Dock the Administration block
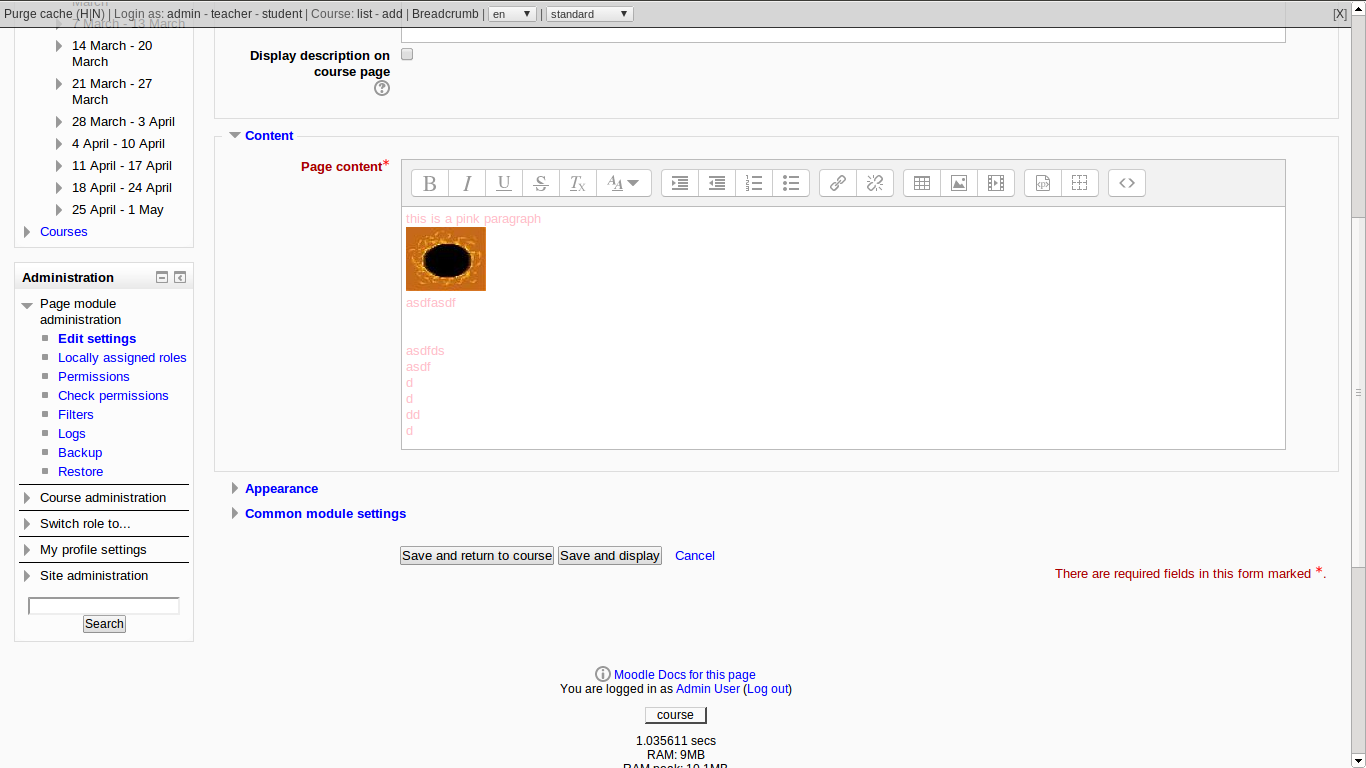1366x768 pixels. click(x=180, y=277)
